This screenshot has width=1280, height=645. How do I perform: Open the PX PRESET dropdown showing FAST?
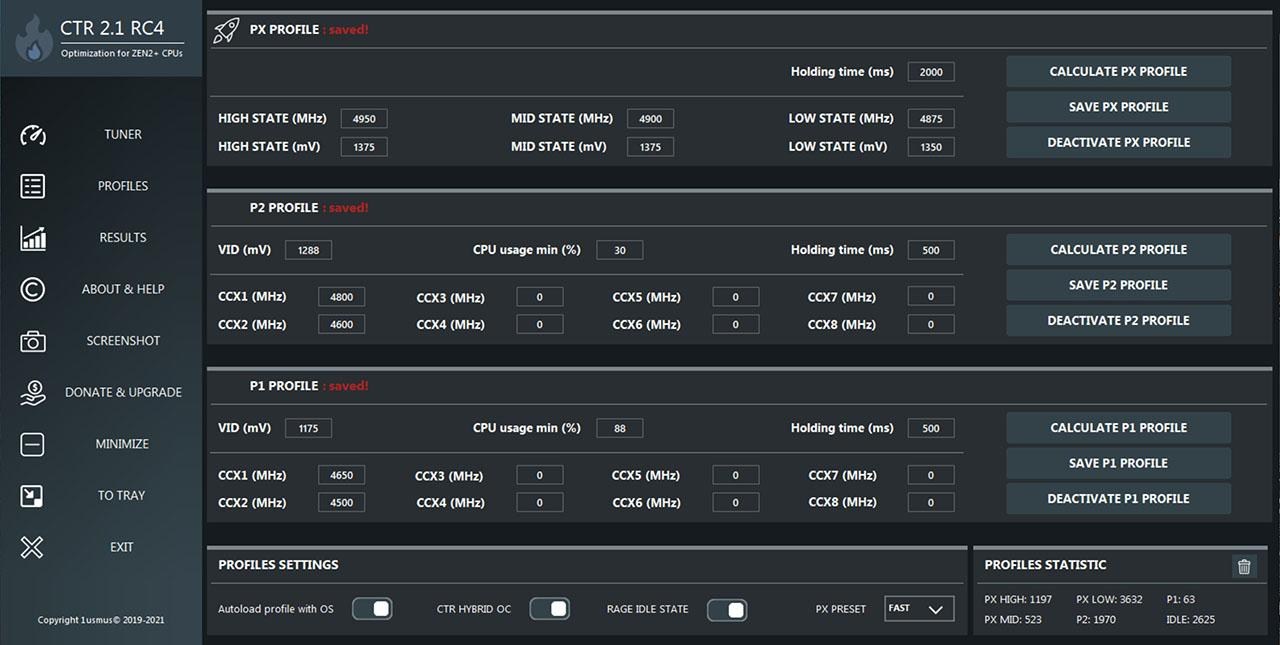pyautogui.click(x=918, y=608)
